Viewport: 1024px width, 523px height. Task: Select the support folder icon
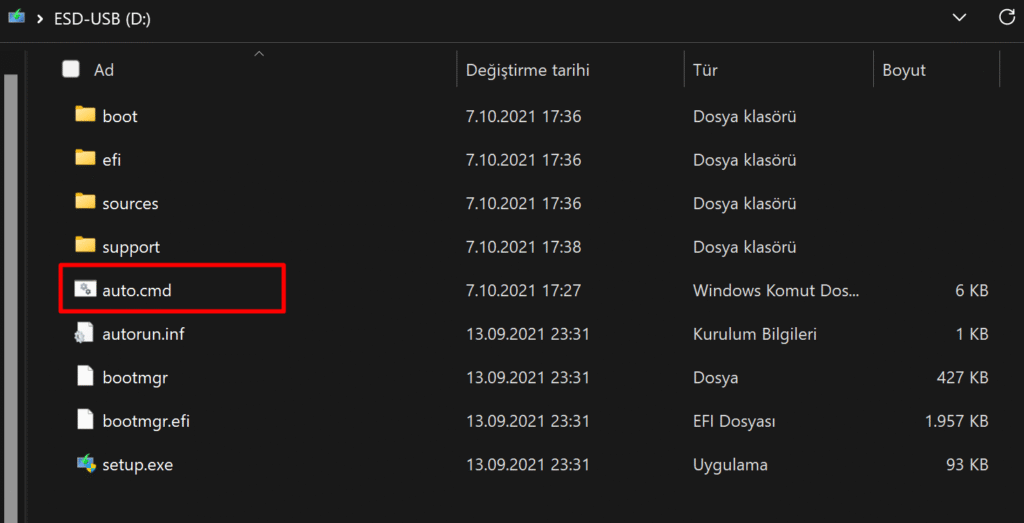pyautogui.click(x=85, y=246)
